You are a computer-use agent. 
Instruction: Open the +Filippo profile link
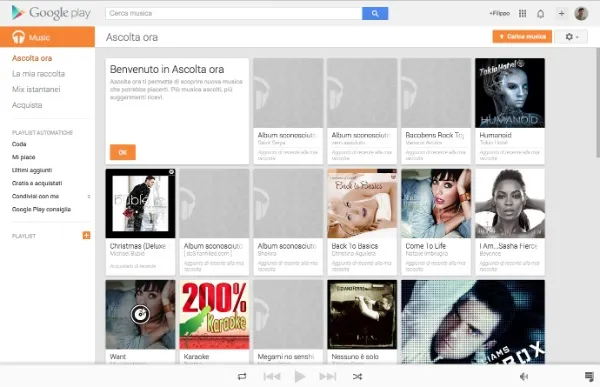[499, 13]
